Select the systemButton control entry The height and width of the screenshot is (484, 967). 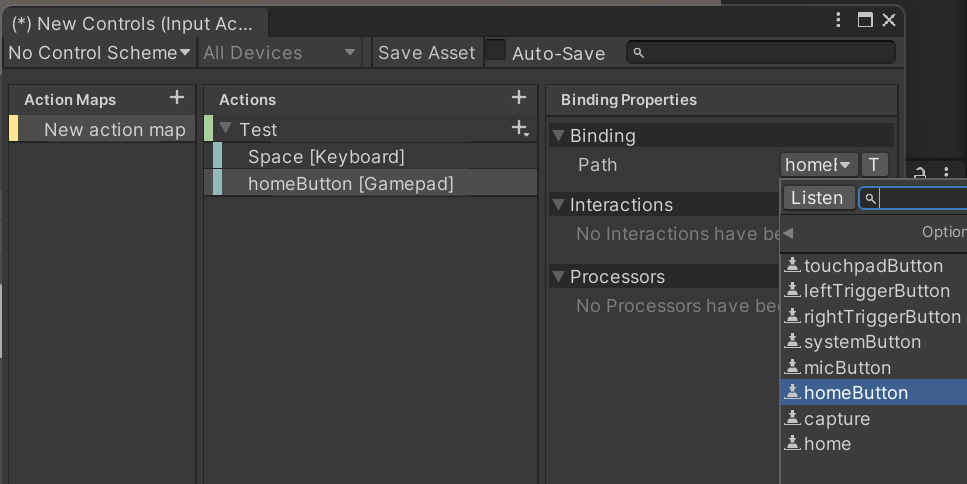(862, 342)
